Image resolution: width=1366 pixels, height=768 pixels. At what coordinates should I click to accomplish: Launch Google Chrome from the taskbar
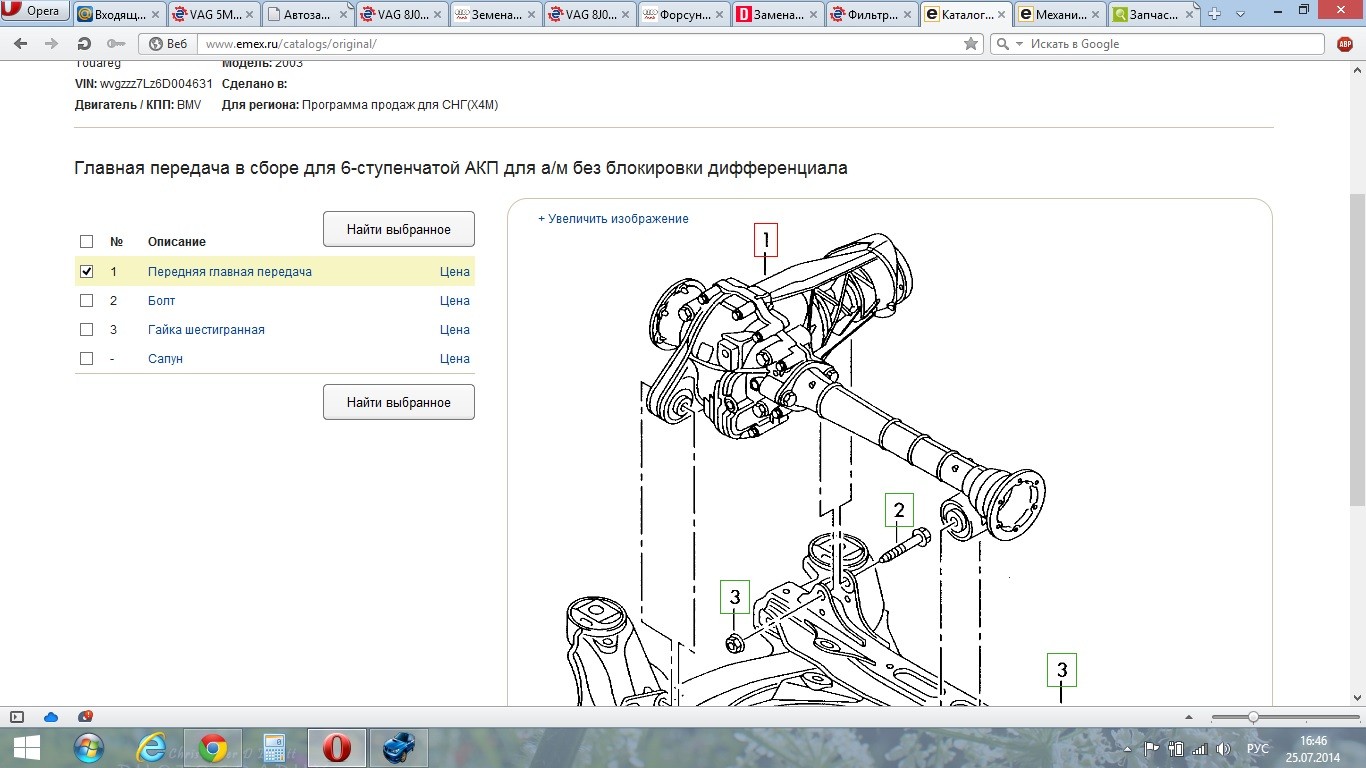point(212,748)
